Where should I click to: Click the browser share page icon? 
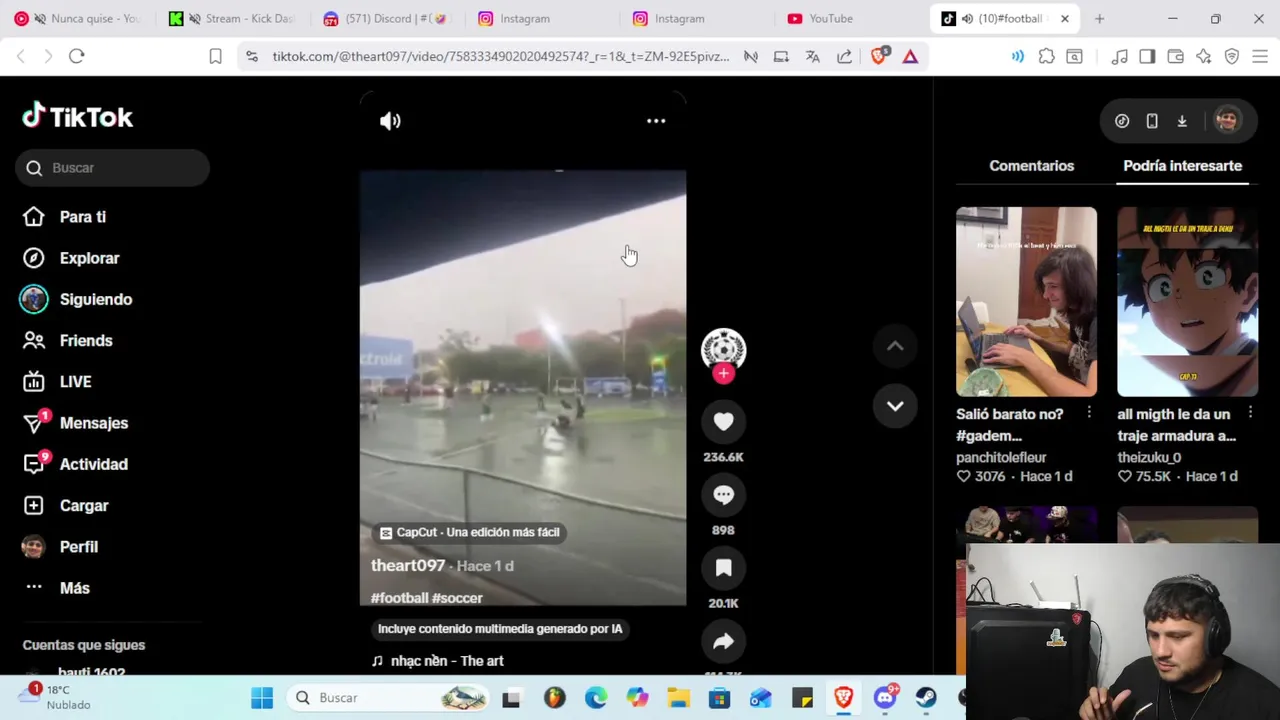coord(844,57)
